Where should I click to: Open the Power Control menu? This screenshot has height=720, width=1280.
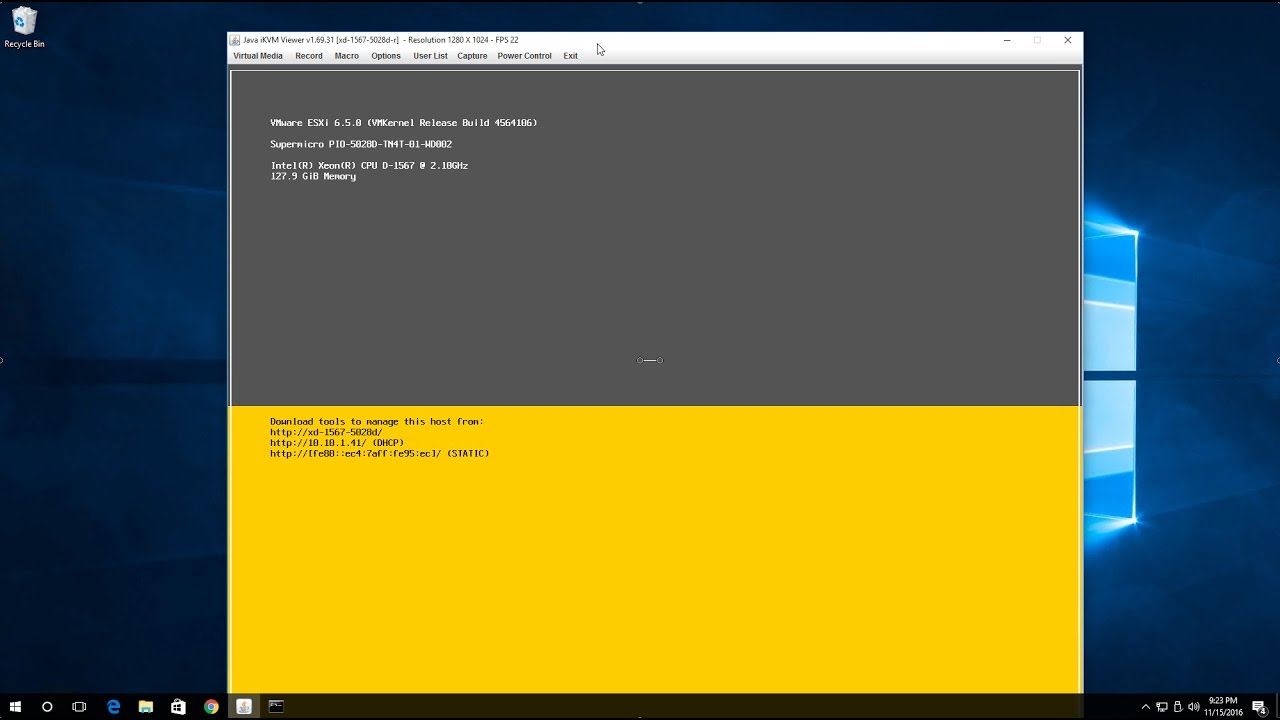524,56
